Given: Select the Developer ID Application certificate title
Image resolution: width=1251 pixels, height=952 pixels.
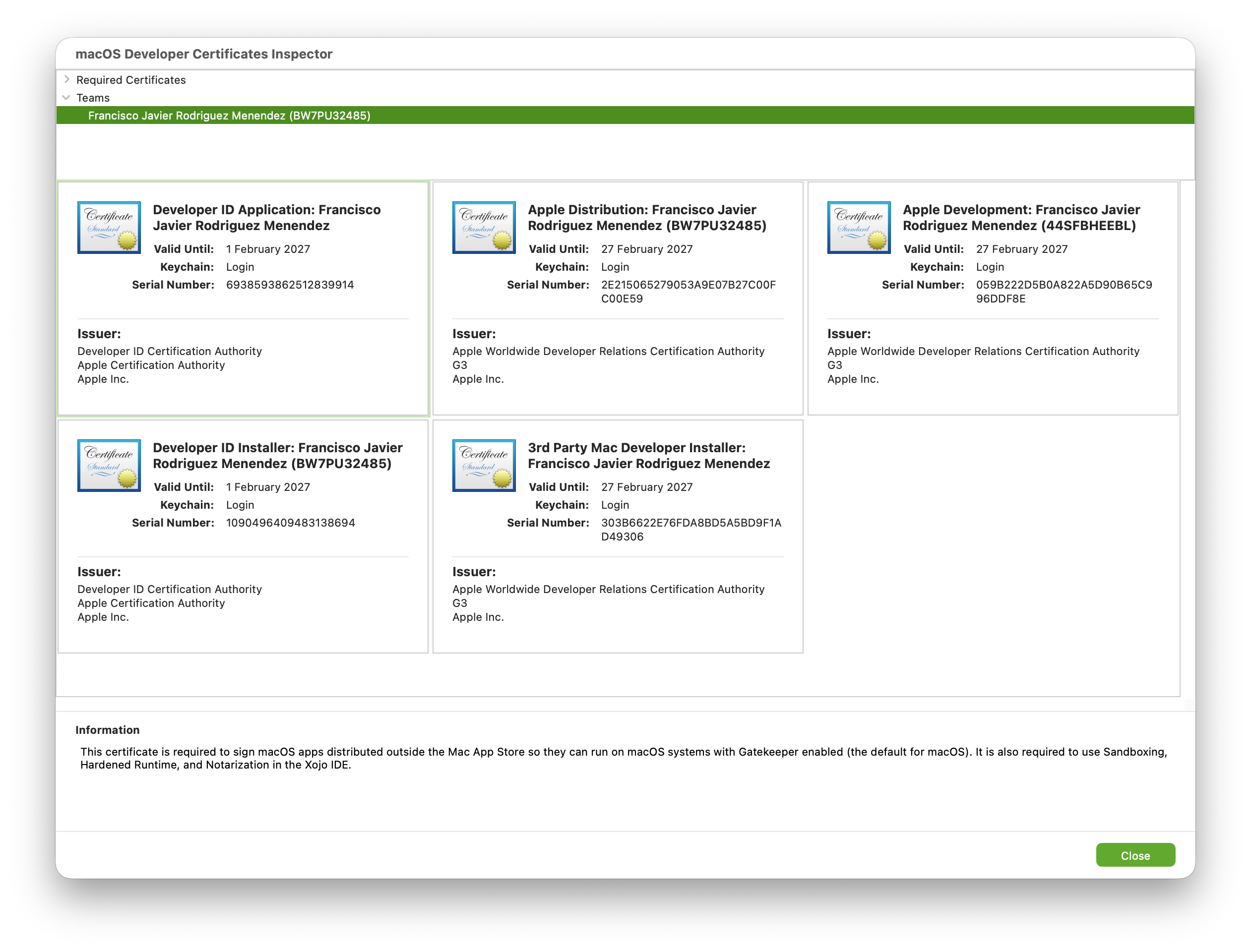Looking at the screenshot, I should click(x=266, y=218).
